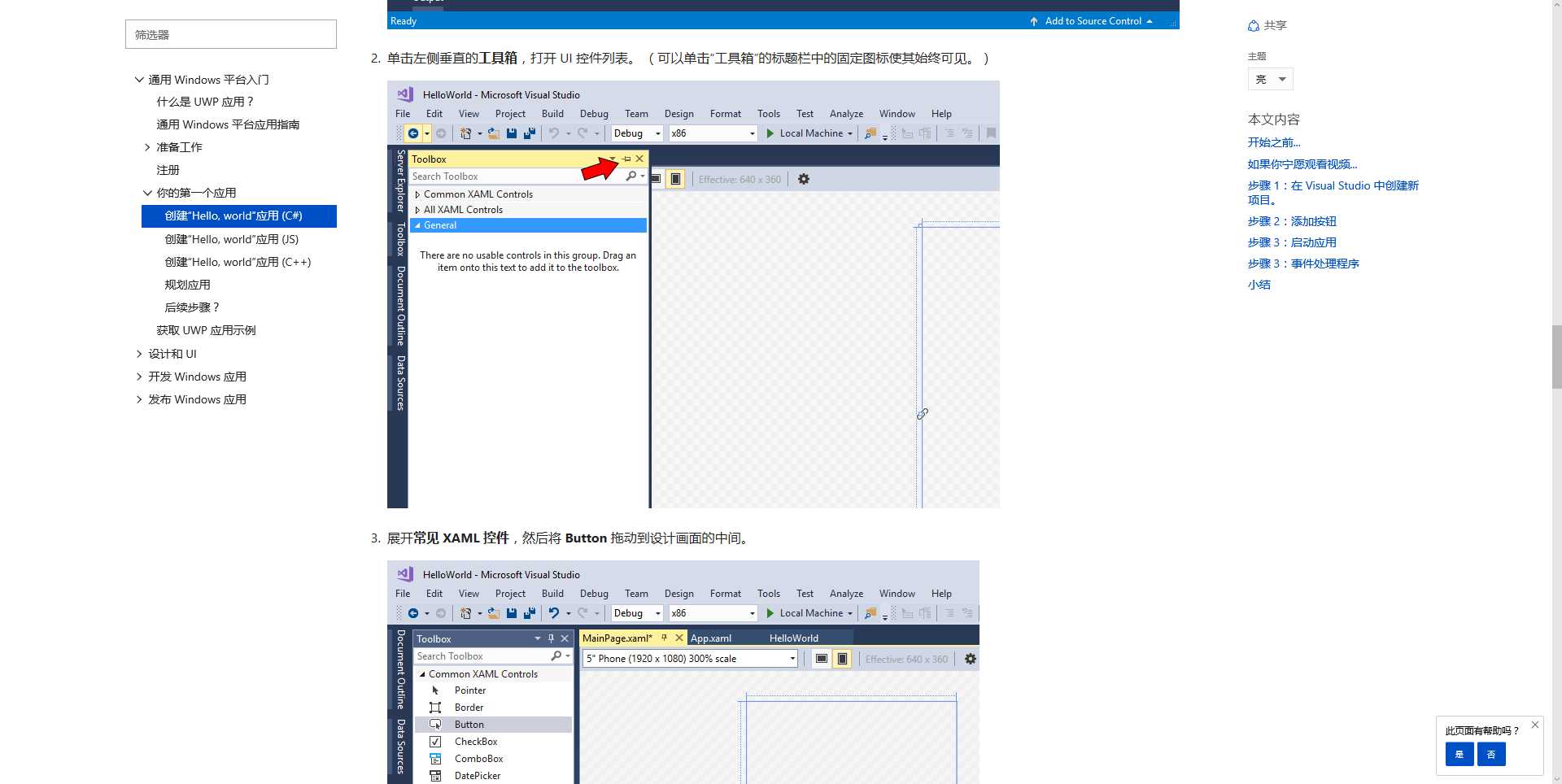Screen dimensions: 1562x784
Task: Expand the 开发 Windows 应用 tree section
Action: coord(139,377)
